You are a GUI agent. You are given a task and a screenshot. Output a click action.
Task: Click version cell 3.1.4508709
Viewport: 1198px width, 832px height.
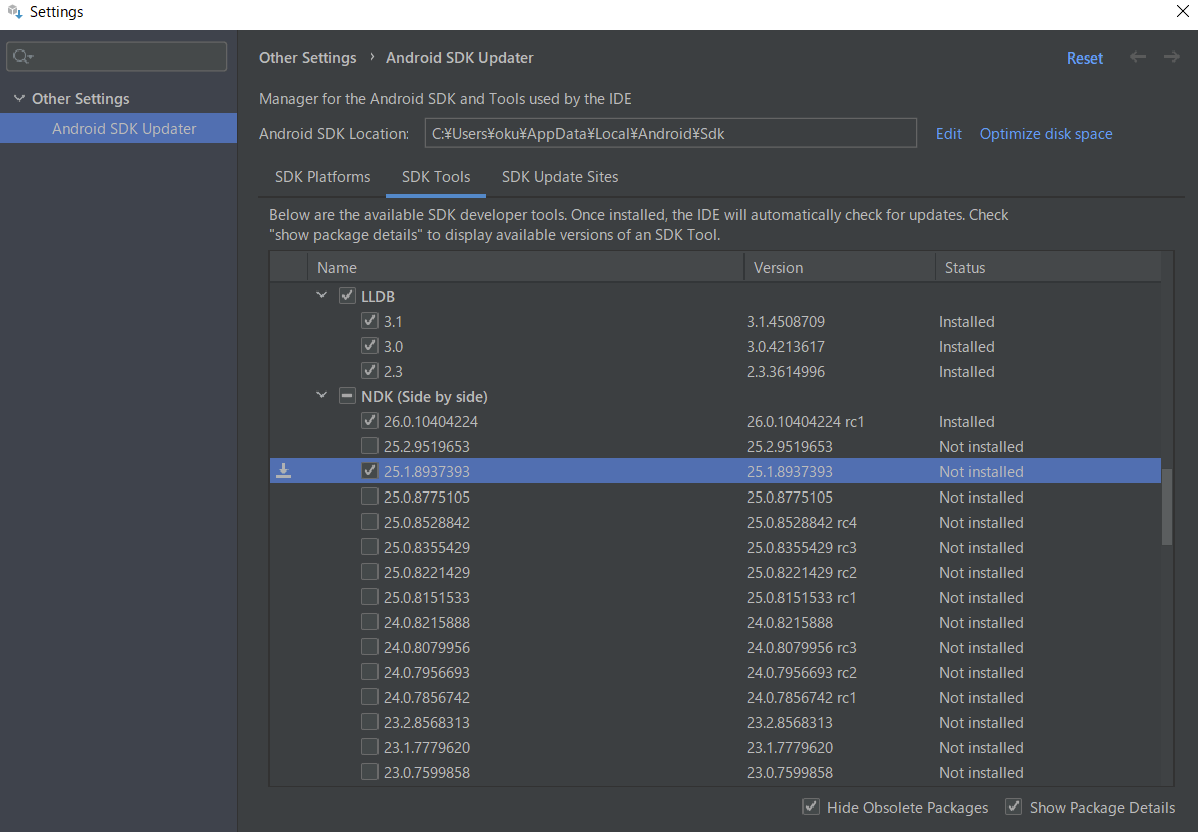click(785, 322)
